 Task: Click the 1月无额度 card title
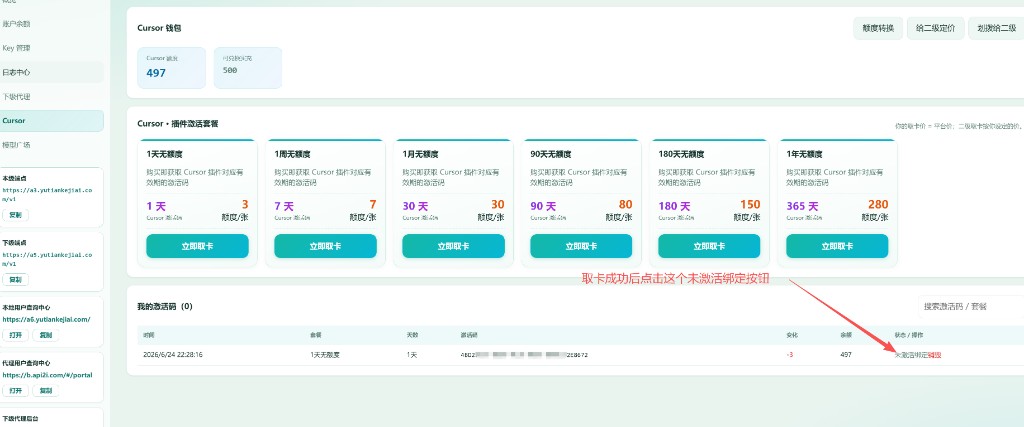[x=420, y=155]
